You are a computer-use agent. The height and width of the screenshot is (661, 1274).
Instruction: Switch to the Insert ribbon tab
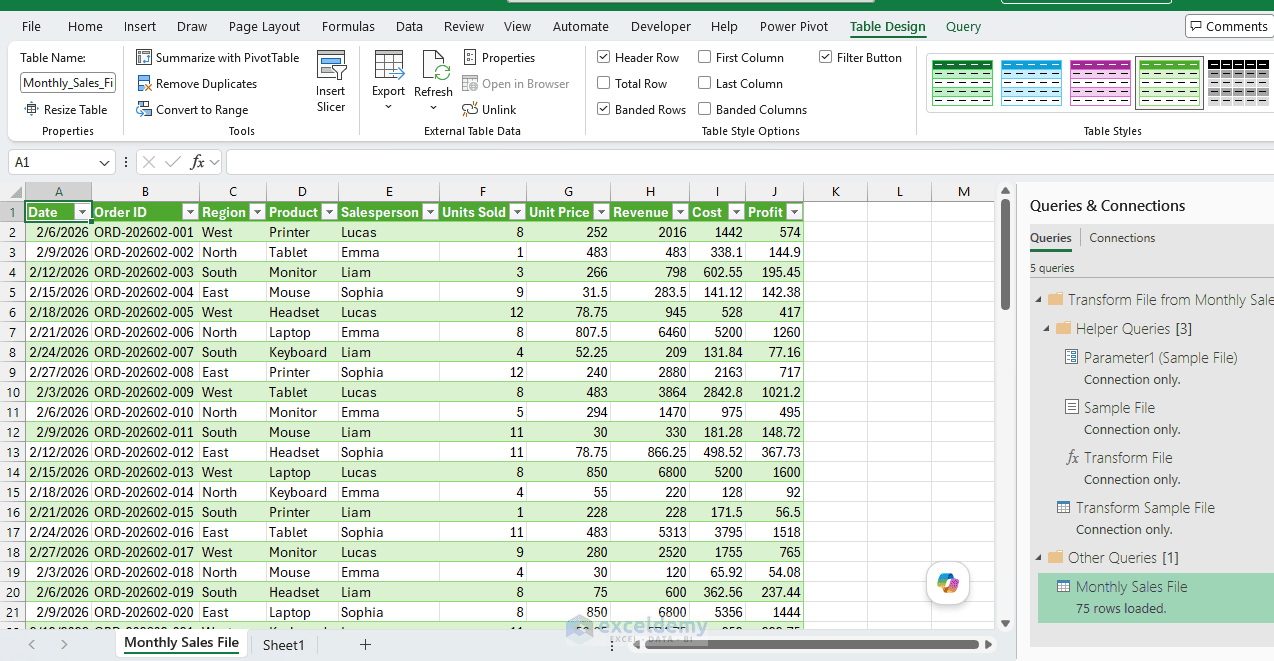point(140,27)
